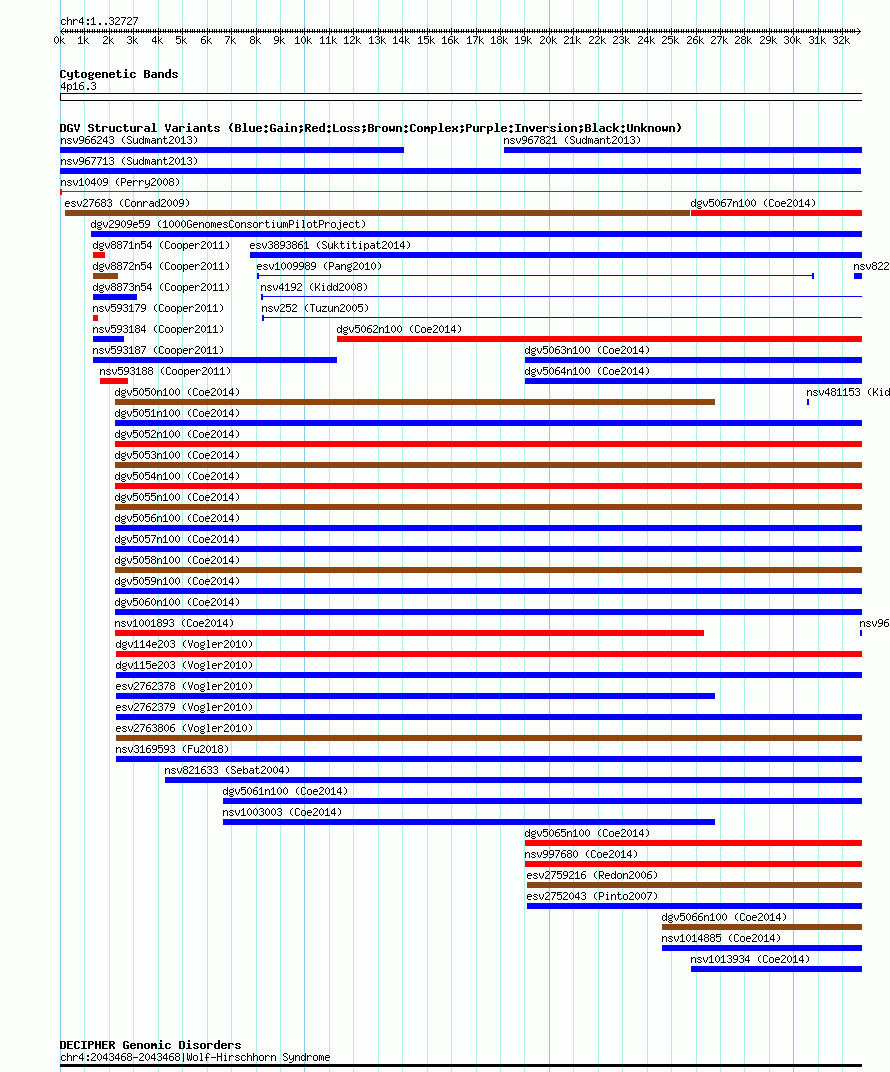
Task: Select nsv997680 (Coe2014) label
Action: (x=581, y=855)
